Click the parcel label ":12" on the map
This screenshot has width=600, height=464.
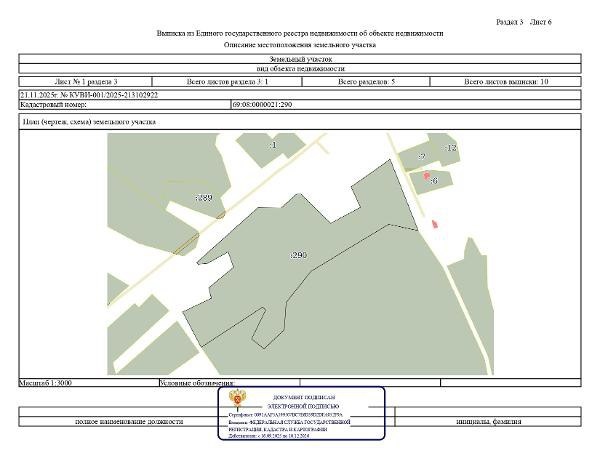[x=451, y=148]
